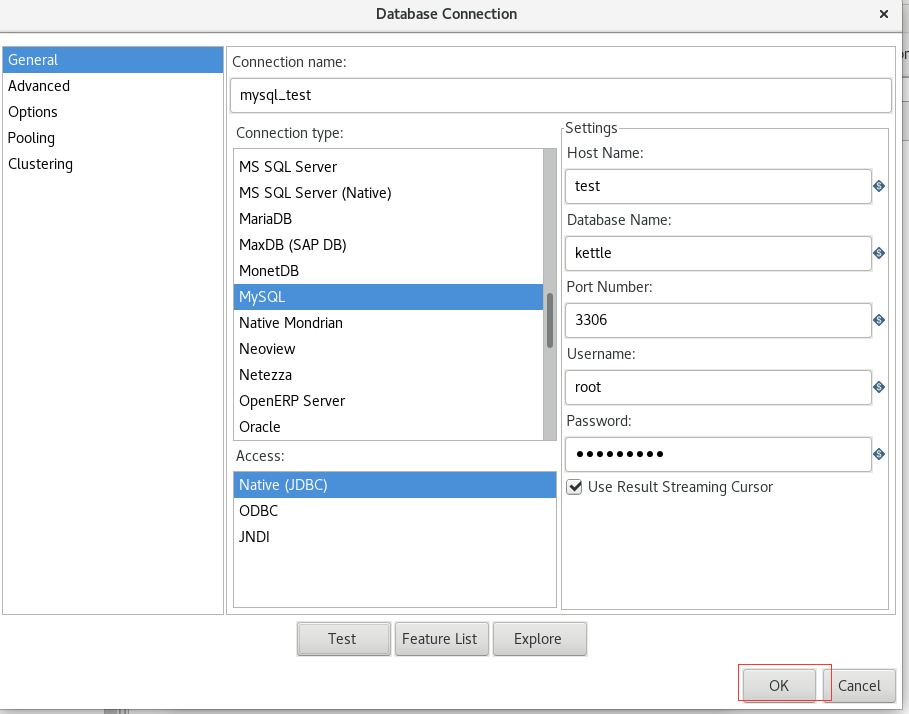Open the Pooling section
Image resolution: width=909 pixels, height=714 pixels.
tap(113, 138)
